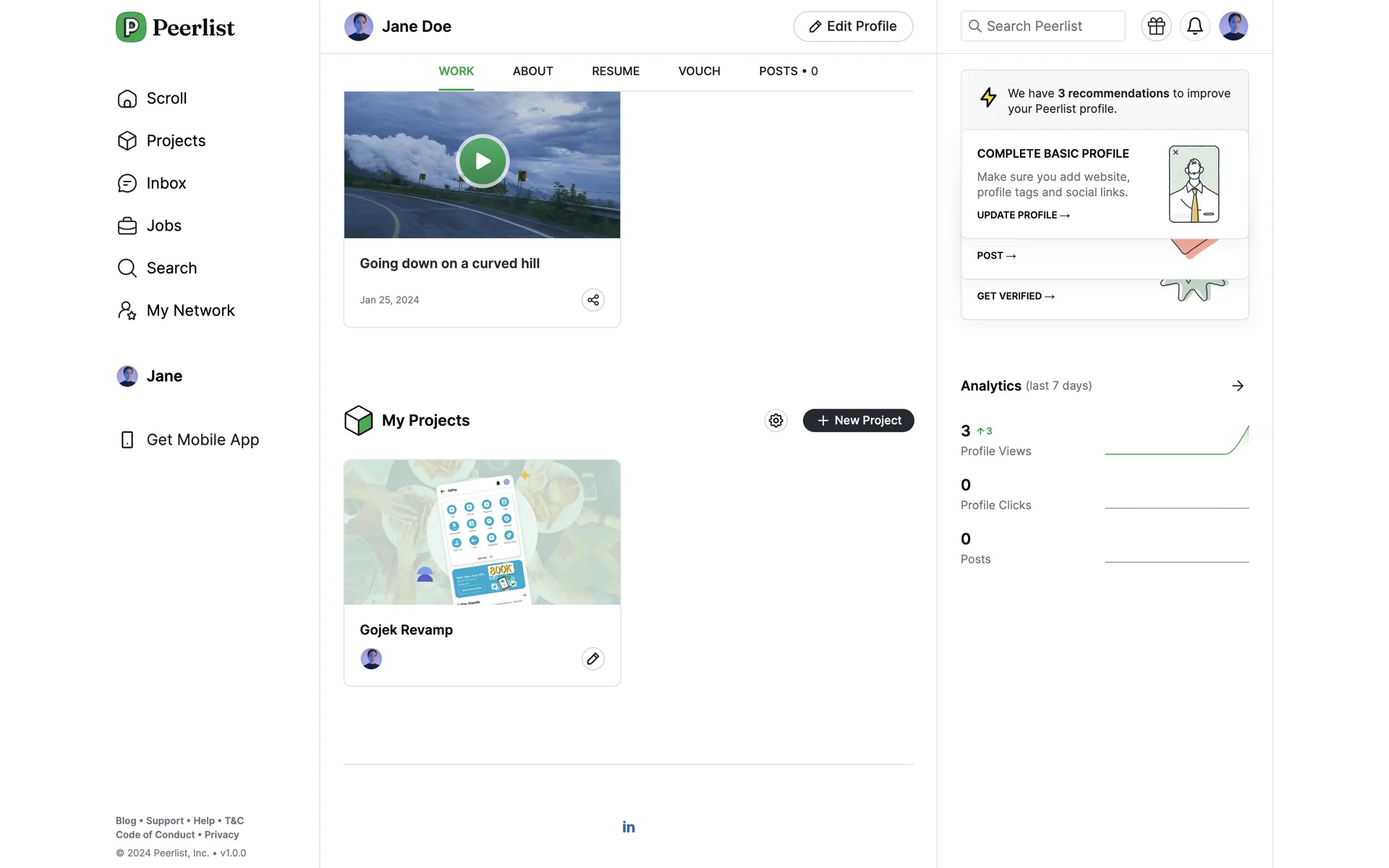Open the gift rewards icon
Viewport: 1389px width, 868px height.
1156,27
